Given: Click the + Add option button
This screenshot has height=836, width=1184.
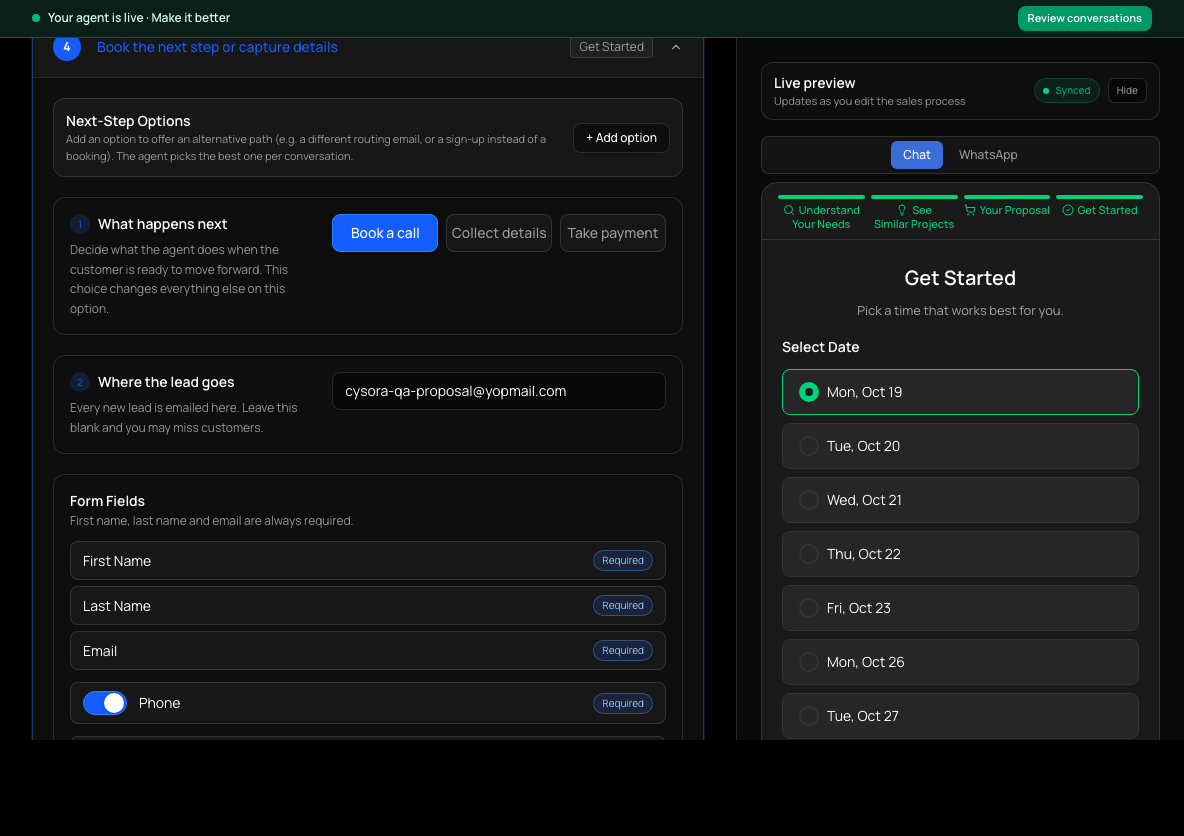Looking at the screenshot, I should (x=621, y=137).
